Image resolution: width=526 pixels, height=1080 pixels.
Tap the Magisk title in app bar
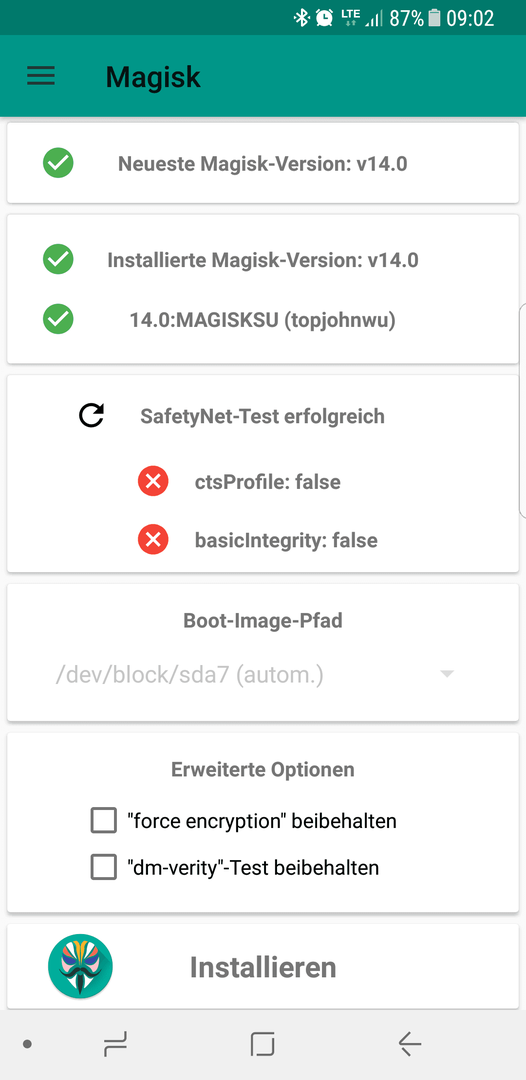coord(153,76)
